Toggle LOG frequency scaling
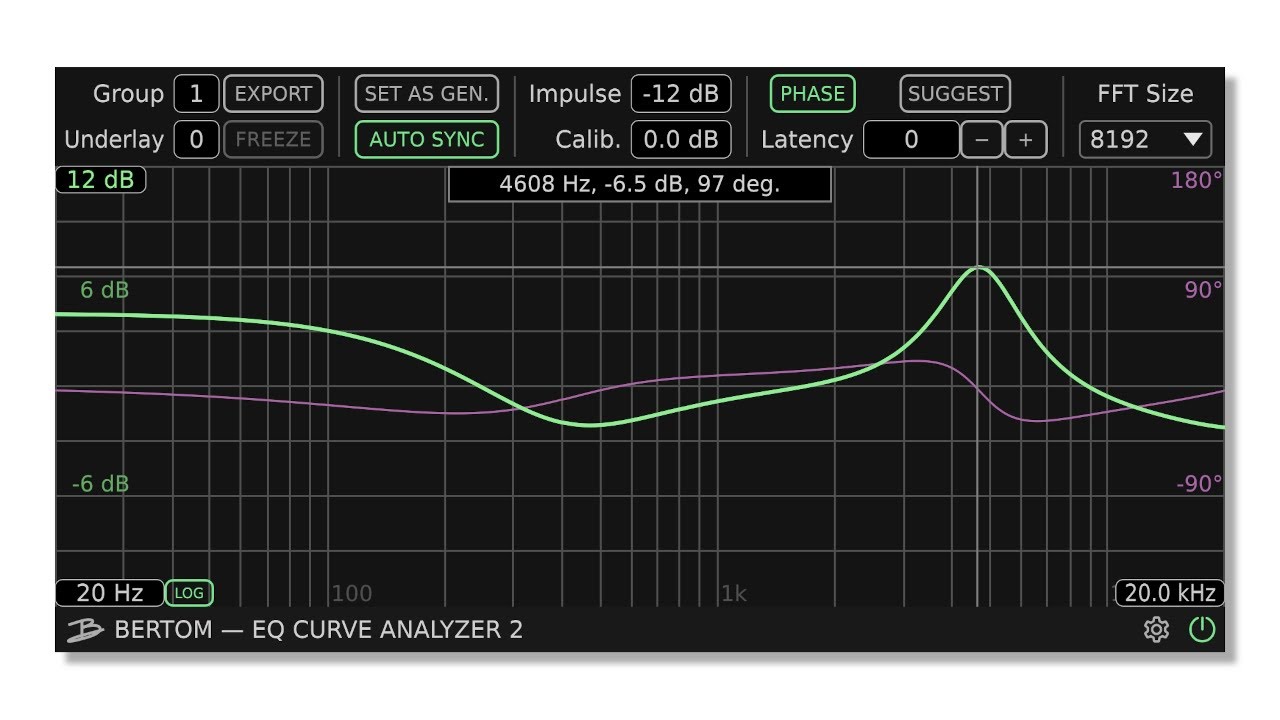1280x720 pixels. point(190,593)
